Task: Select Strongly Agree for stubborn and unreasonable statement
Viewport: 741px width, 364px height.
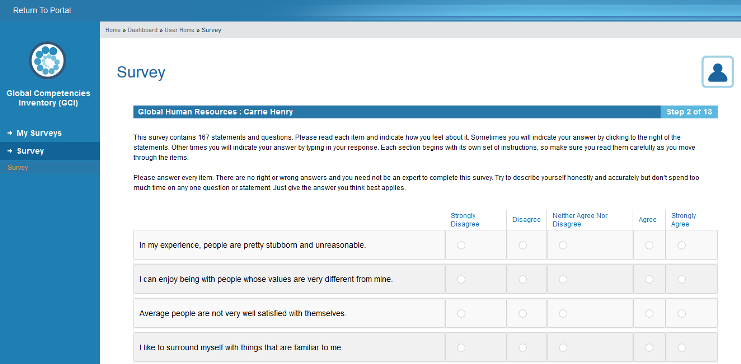Action: click(681, 245)
